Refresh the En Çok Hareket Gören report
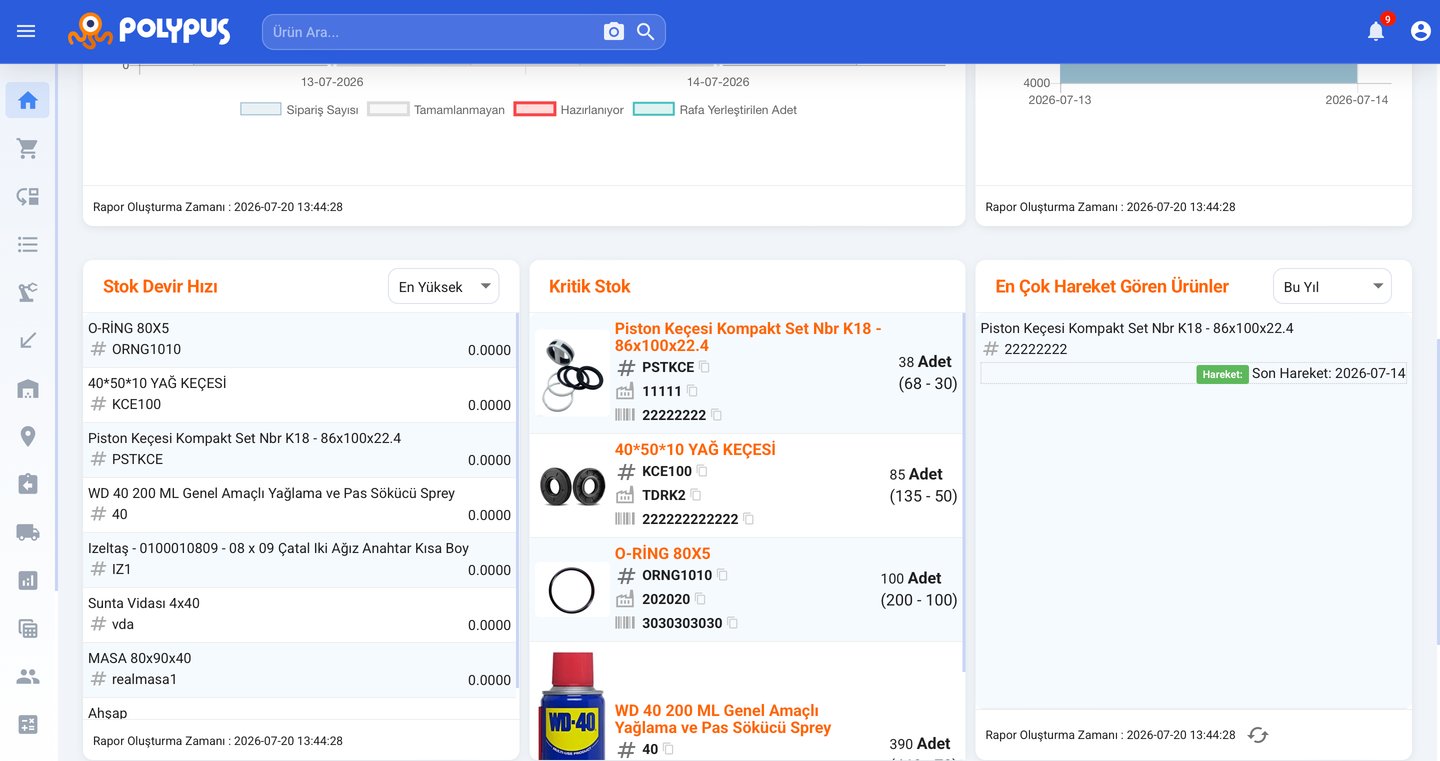 [1258, 735]
